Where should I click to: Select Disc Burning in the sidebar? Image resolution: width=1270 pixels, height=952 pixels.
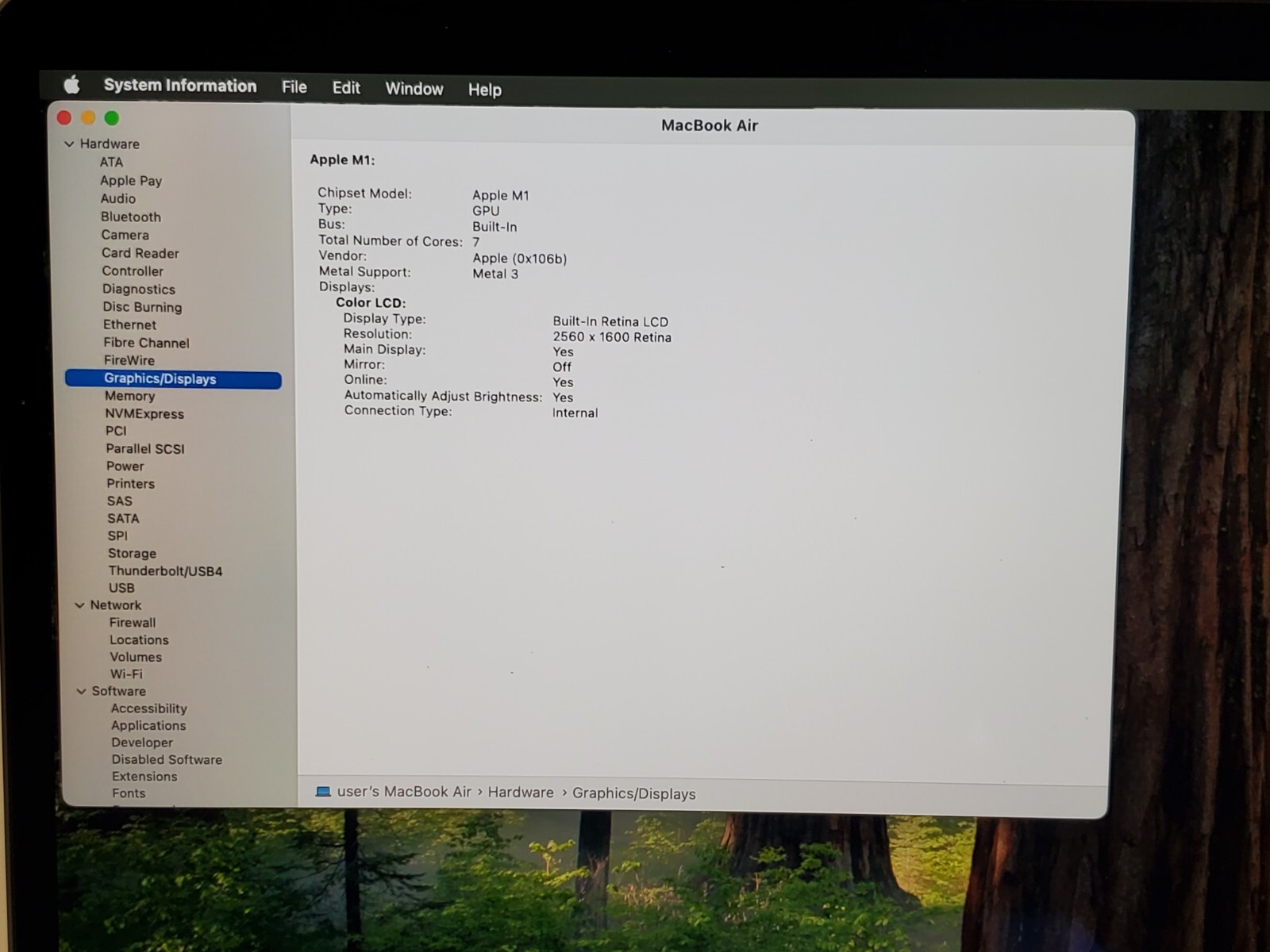point(142,307)
